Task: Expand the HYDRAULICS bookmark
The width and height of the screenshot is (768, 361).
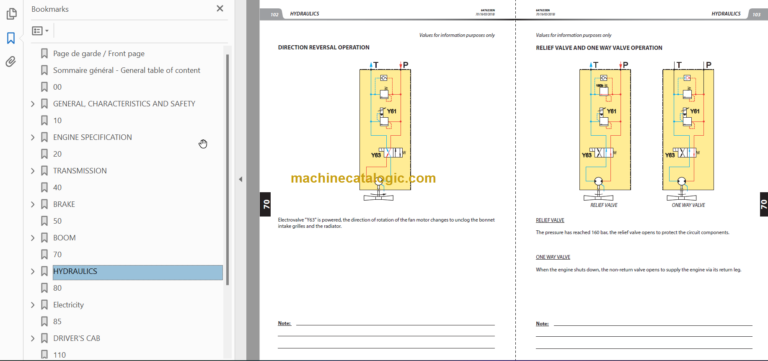Action: click(x=33, y=271)
